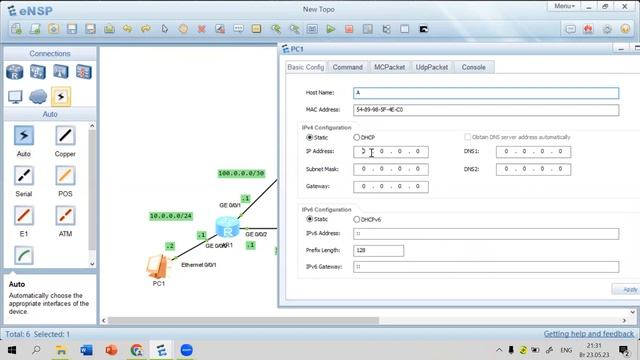Open the MCPacket tab
Screen dimensions: 640x360
[x=389, y=67]
